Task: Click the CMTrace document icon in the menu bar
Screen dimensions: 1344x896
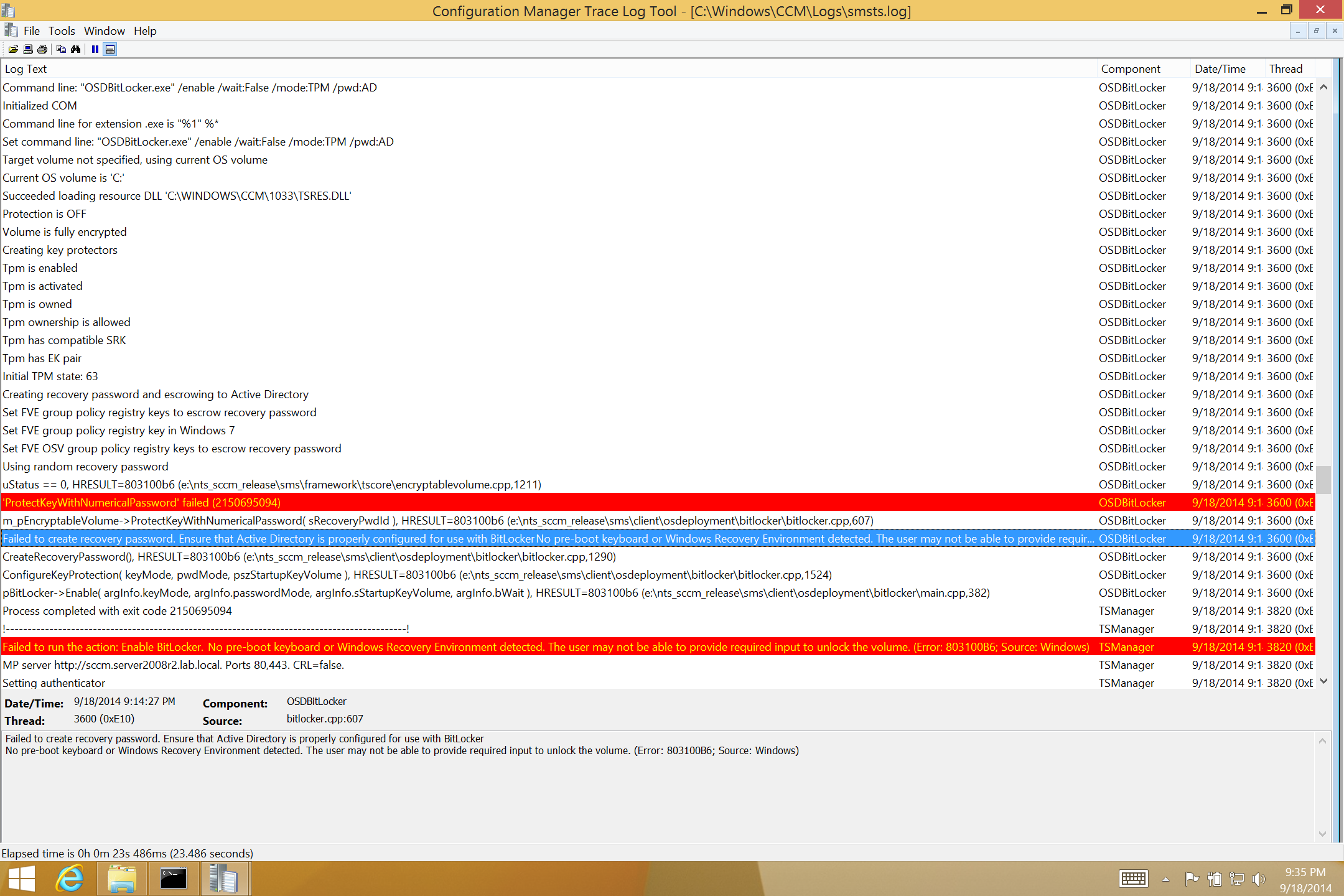Action: pos(11,30)
